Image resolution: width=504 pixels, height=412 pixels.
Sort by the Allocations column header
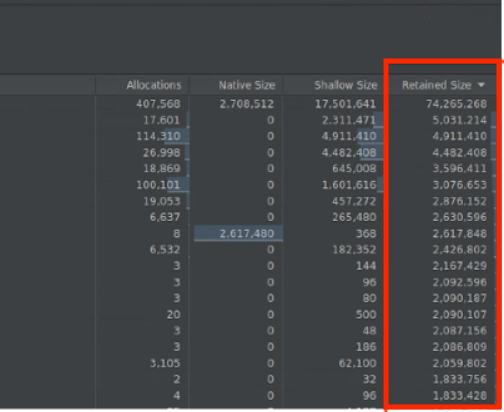tap(154, 85)
